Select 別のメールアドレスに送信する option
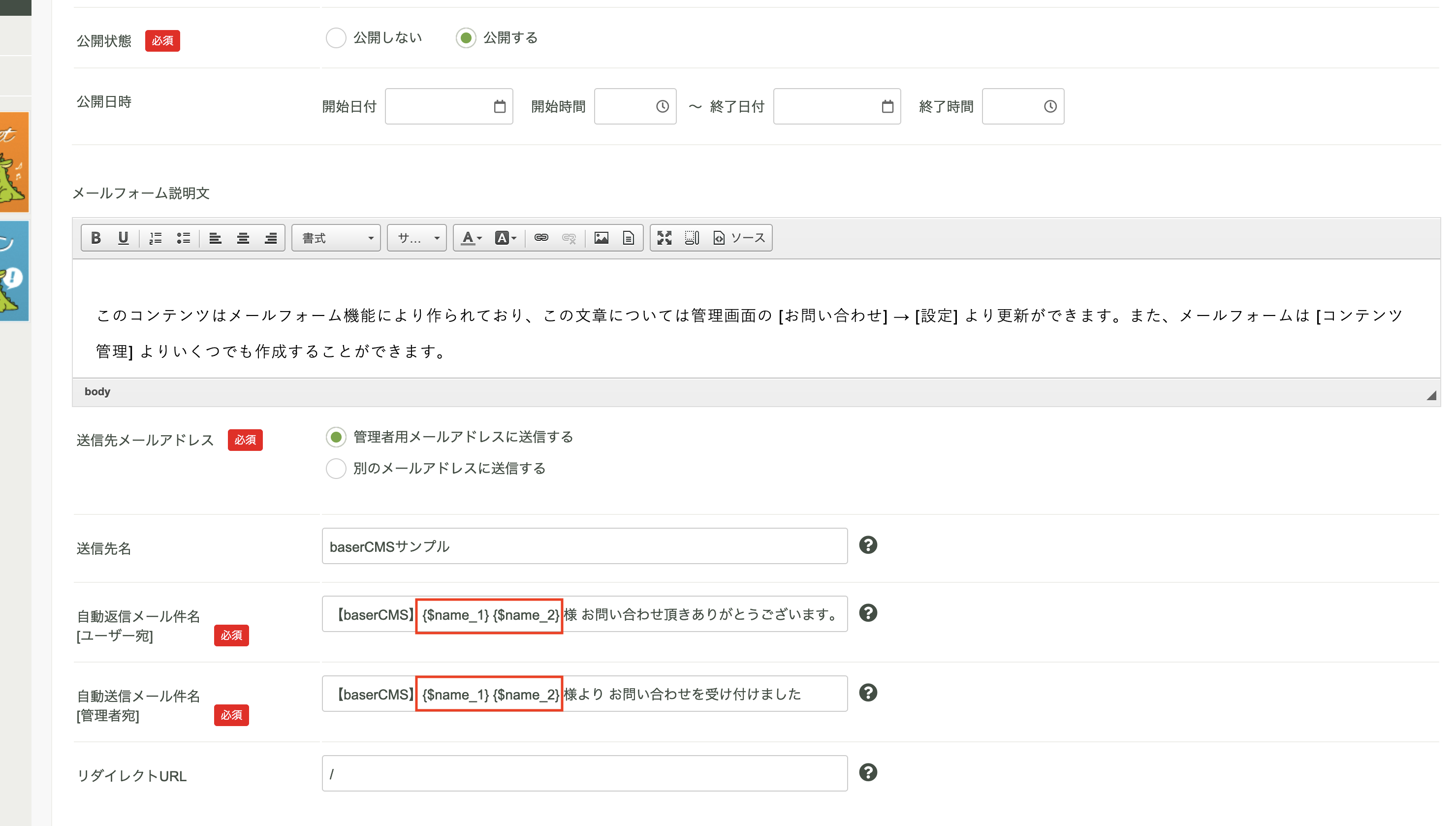Image resolution: width=1456 pixels, height=826 pixels. click(336, 469)
